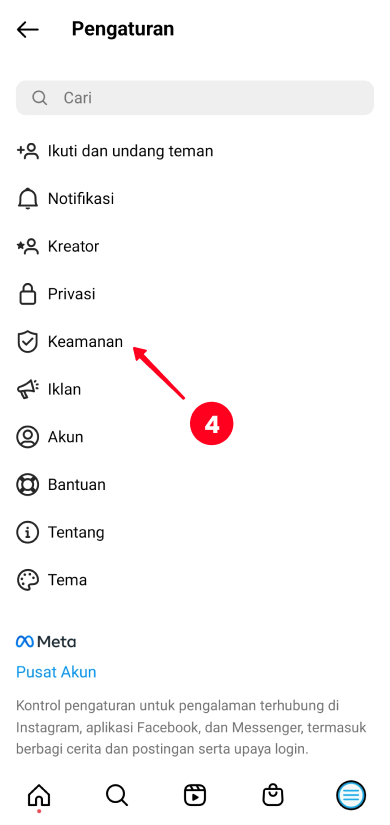Tap the Kreator star-person icon

[27, 246]
